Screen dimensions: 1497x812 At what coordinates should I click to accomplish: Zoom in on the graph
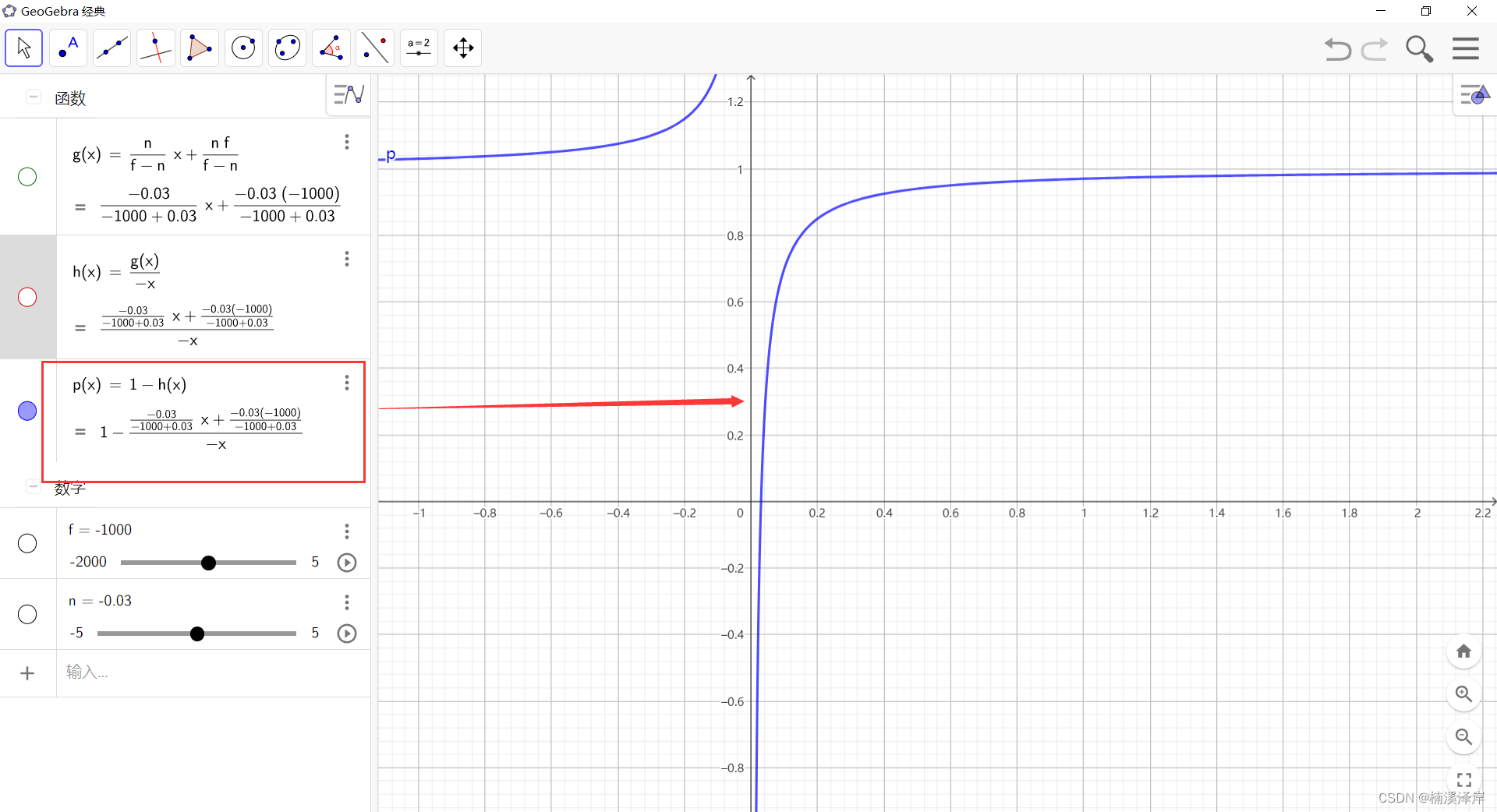click(x=1463, y=694)
